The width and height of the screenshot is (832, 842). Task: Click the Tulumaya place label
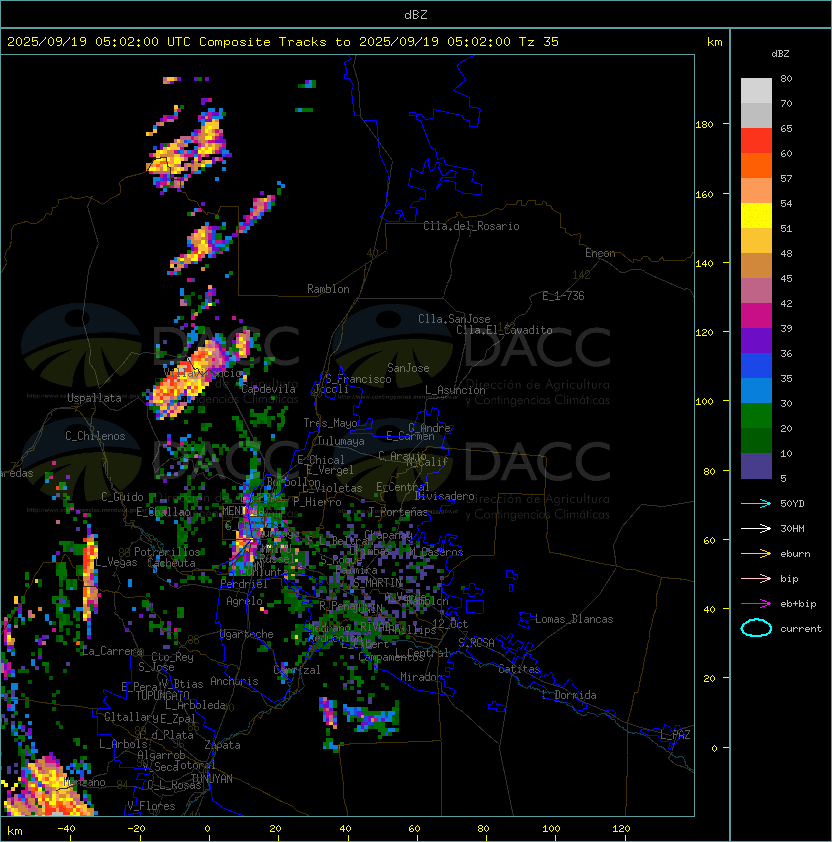(x=341, y=441)
